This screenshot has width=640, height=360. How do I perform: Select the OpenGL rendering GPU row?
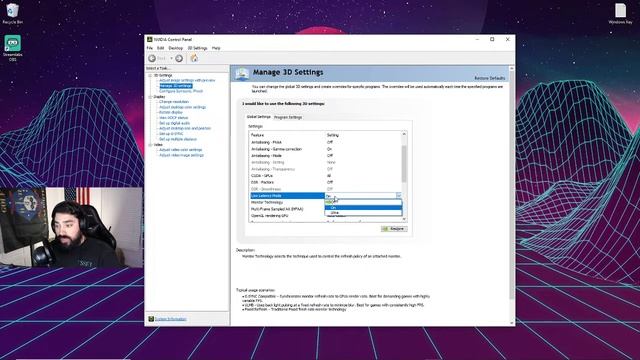pos(287,216)
